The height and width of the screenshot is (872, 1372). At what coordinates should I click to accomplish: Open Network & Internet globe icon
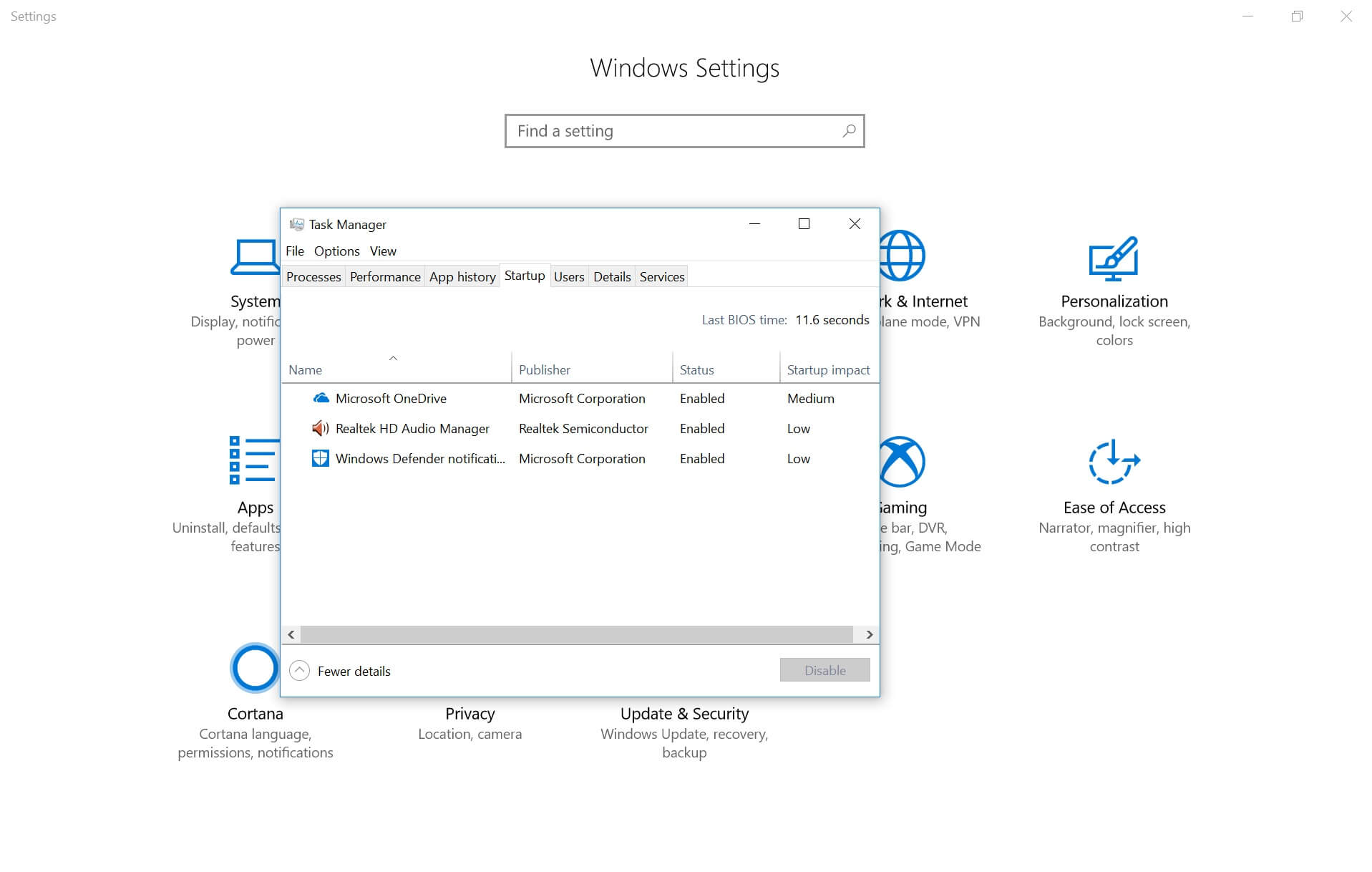point(902,256)
